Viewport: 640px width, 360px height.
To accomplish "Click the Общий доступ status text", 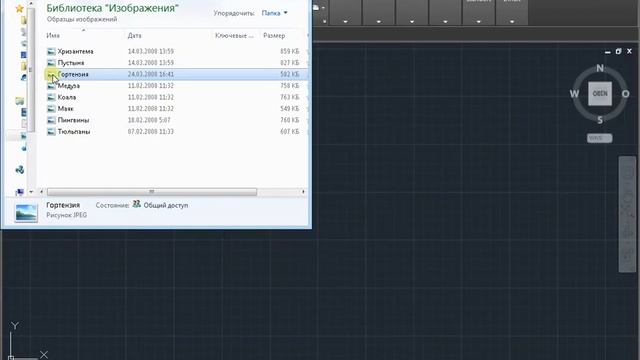I will click(x=166, y=205).
